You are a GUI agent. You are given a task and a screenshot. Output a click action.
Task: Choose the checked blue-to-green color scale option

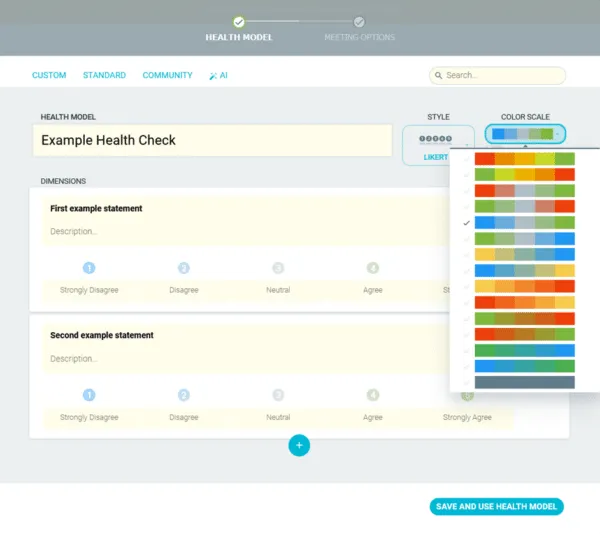click(525, 223)
